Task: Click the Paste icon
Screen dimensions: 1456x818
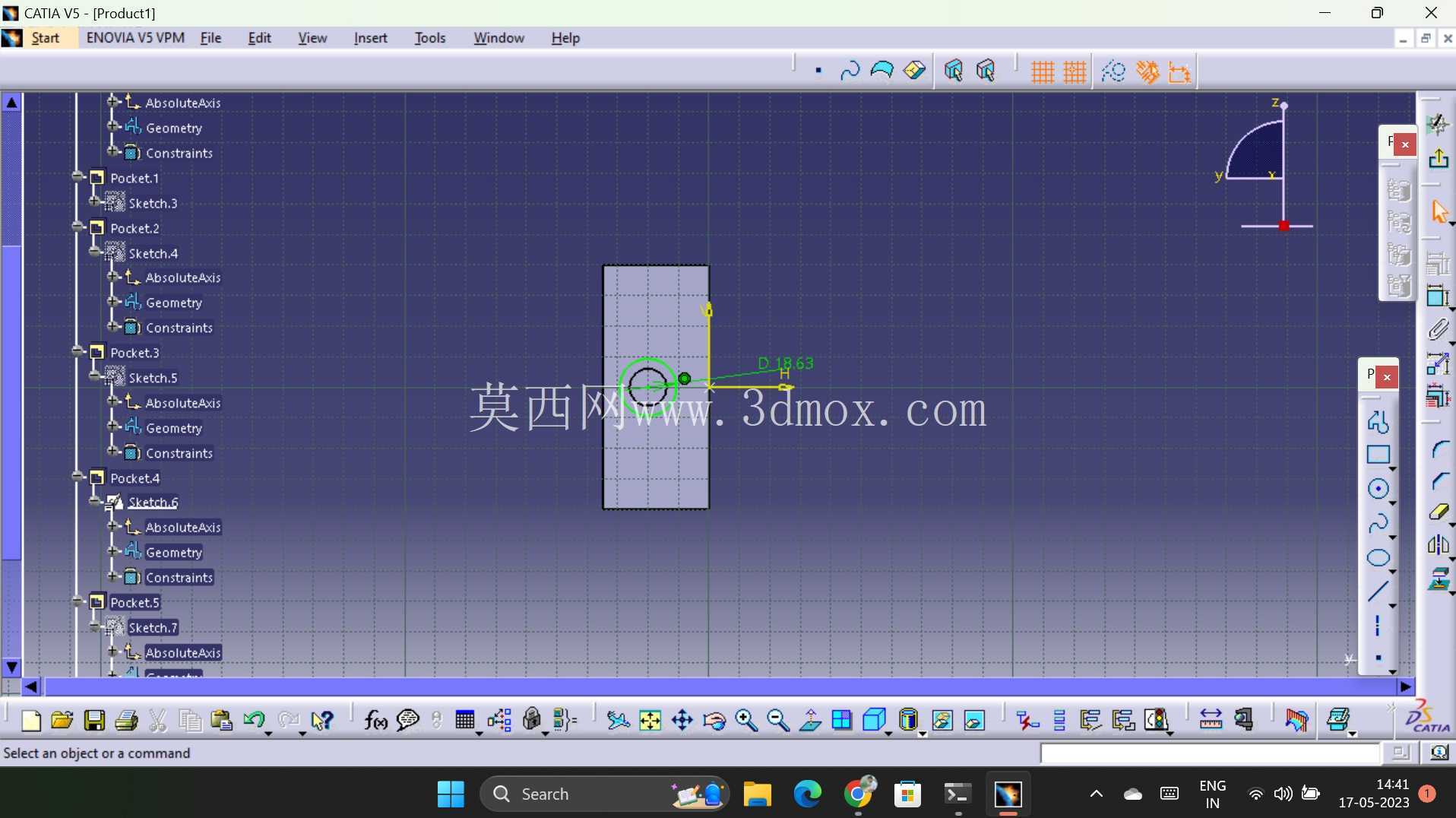Action: [222, 720]
